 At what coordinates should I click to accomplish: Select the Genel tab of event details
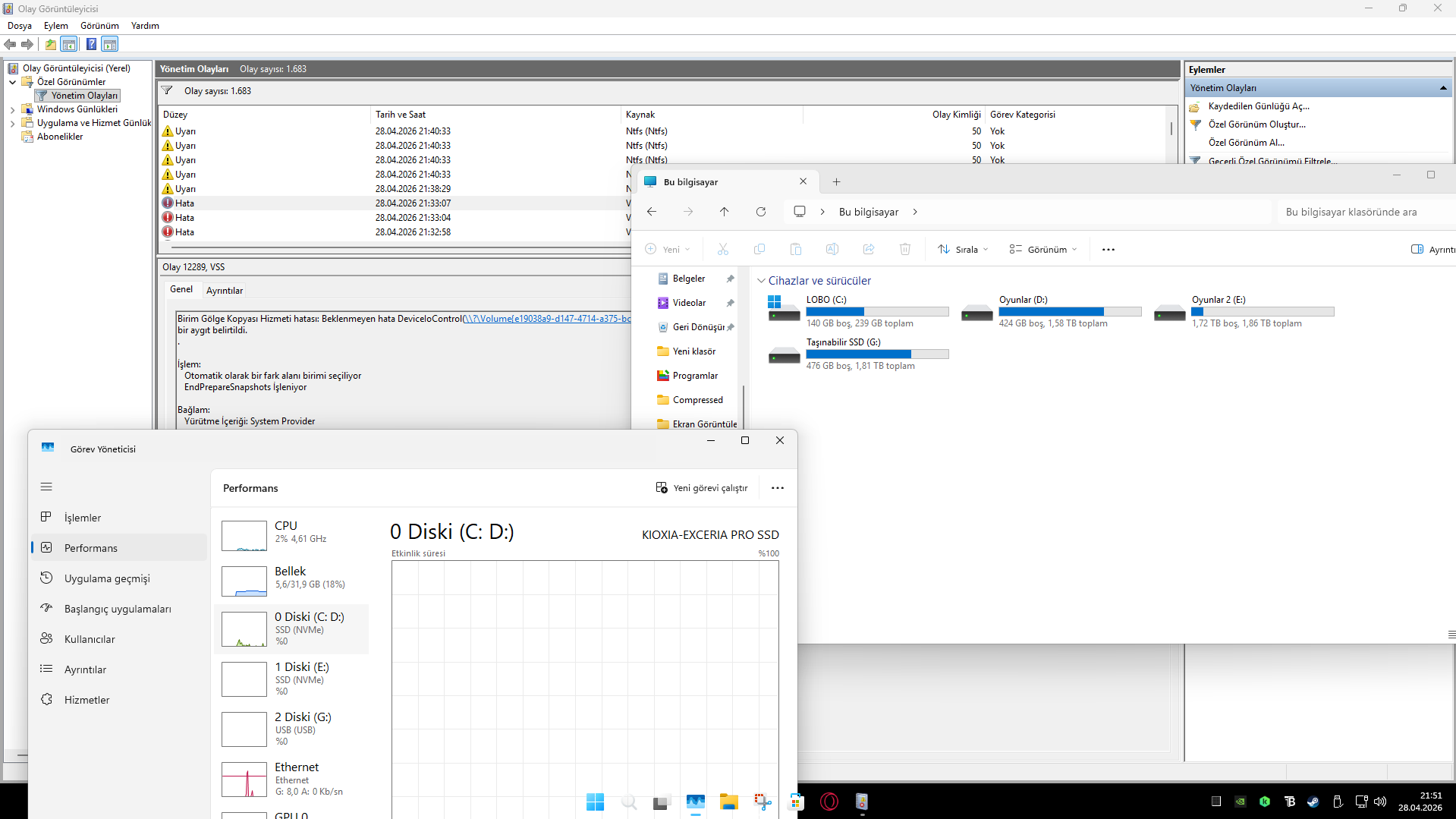point(181,289)
